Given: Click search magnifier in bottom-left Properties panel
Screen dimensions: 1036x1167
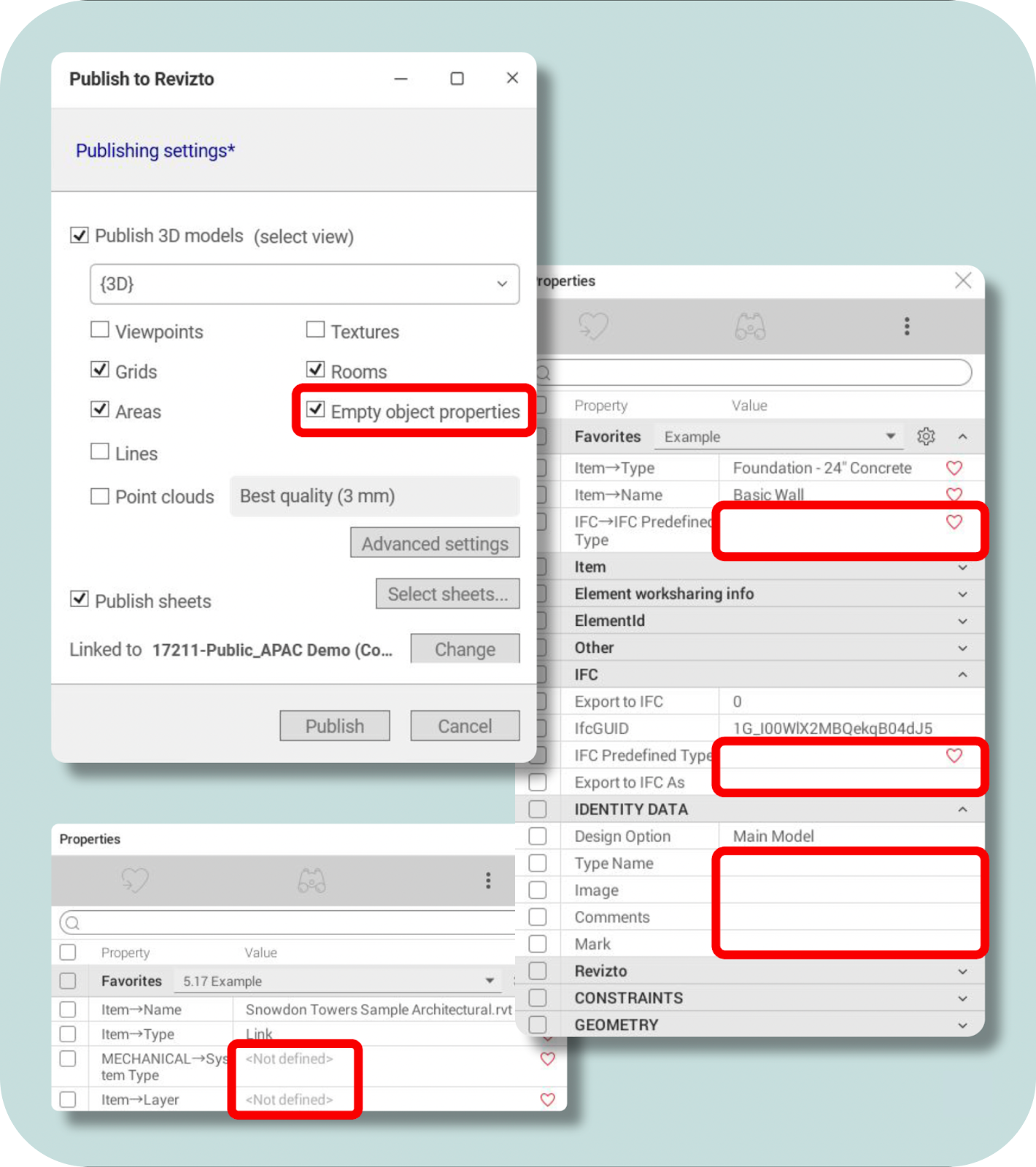Looking at the screenshot, I should [x=72, y=923].
